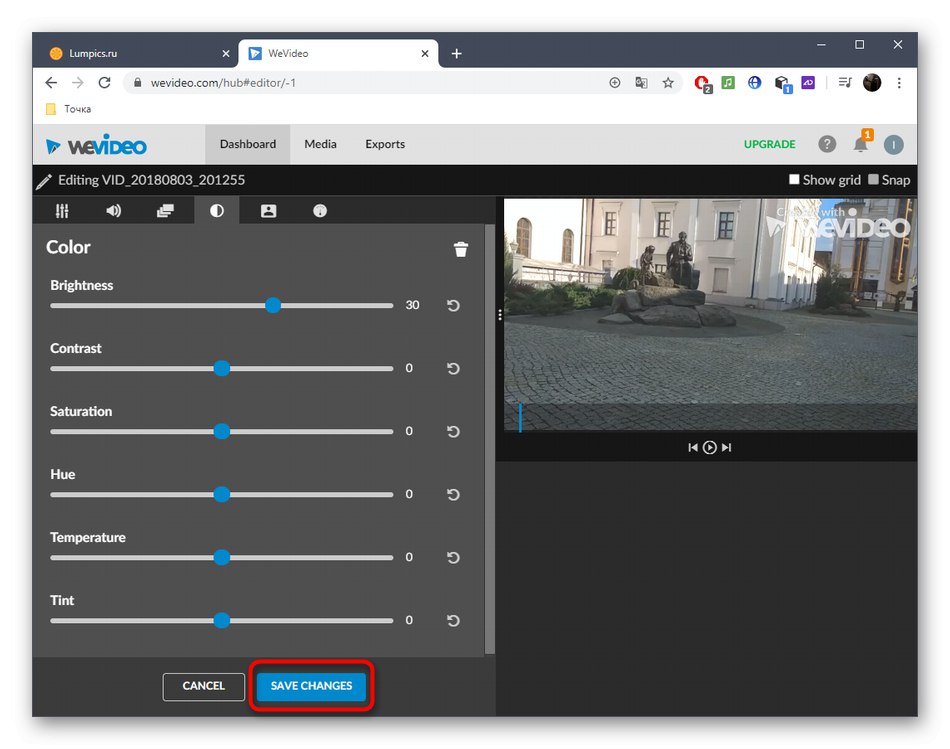Save changes with the blue button
This screenshot has height=749, width=950.
(x=311, y=686)
